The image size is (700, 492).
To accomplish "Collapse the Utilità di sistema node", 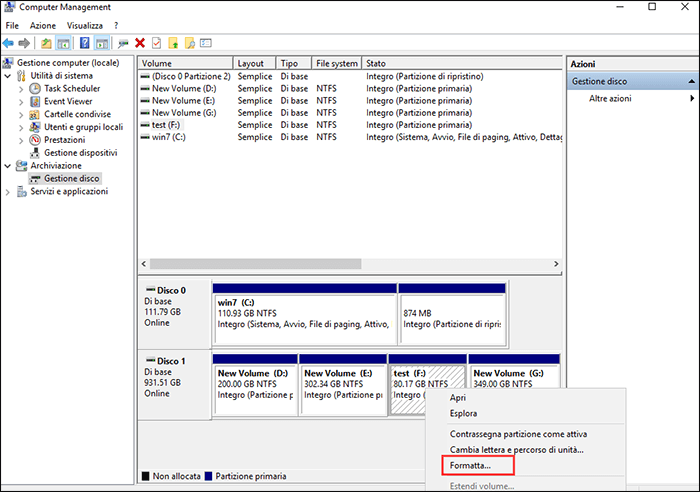I will click(x=8, y=76).
